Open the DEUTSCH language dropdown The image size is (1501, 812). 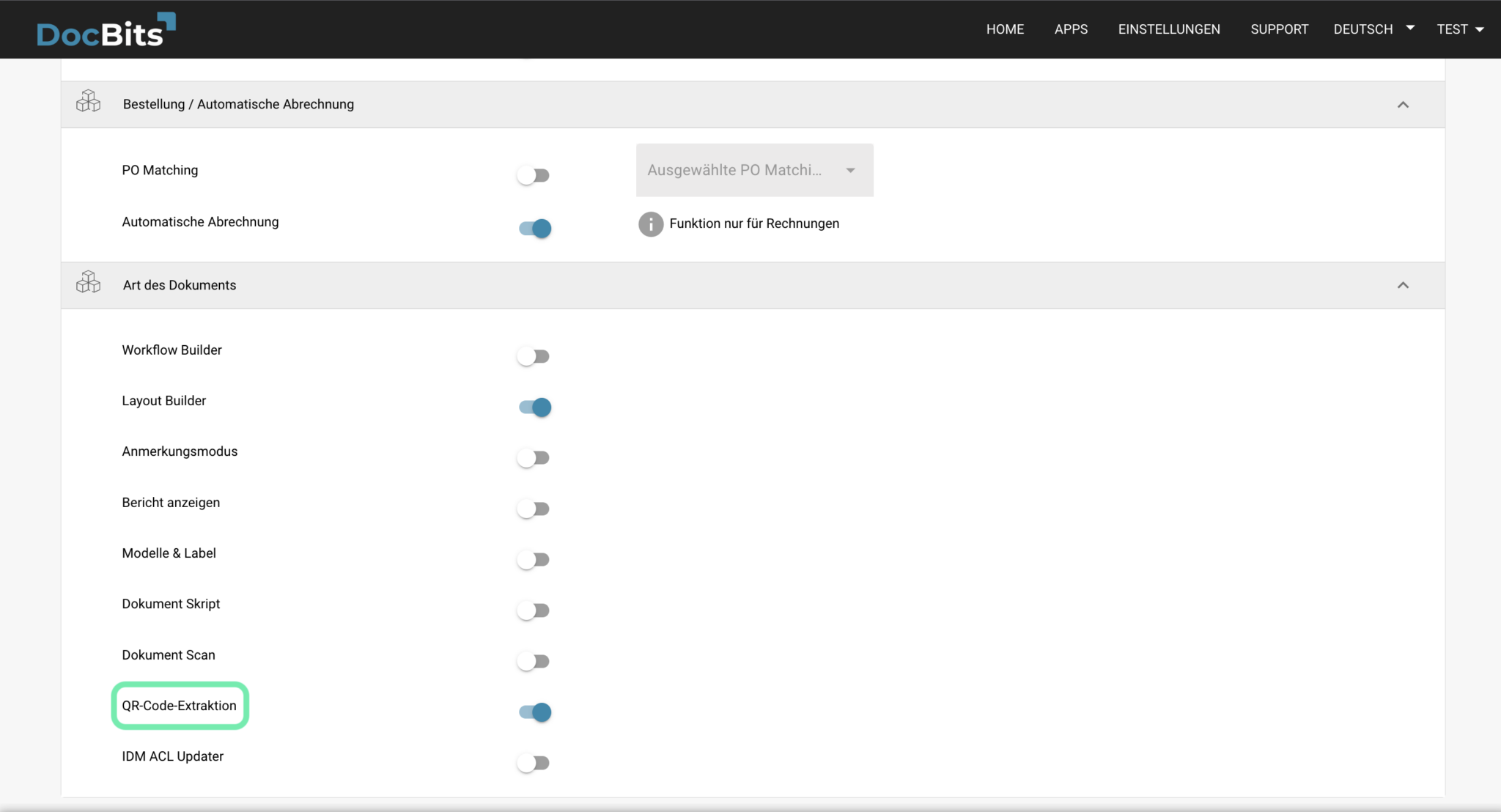coord(1373,29)
